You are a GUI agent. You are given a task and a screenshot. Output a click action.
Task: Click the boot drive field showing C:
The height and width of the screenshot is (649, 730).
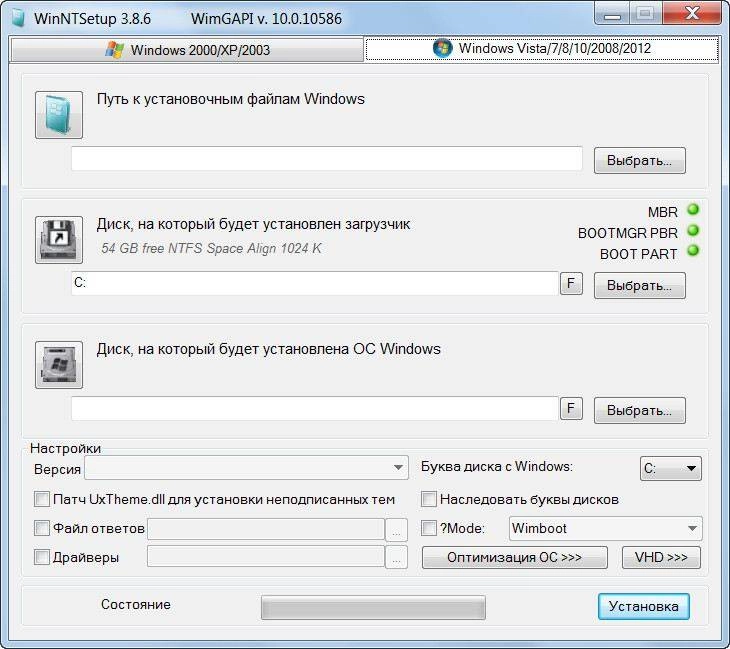(315, 283)
